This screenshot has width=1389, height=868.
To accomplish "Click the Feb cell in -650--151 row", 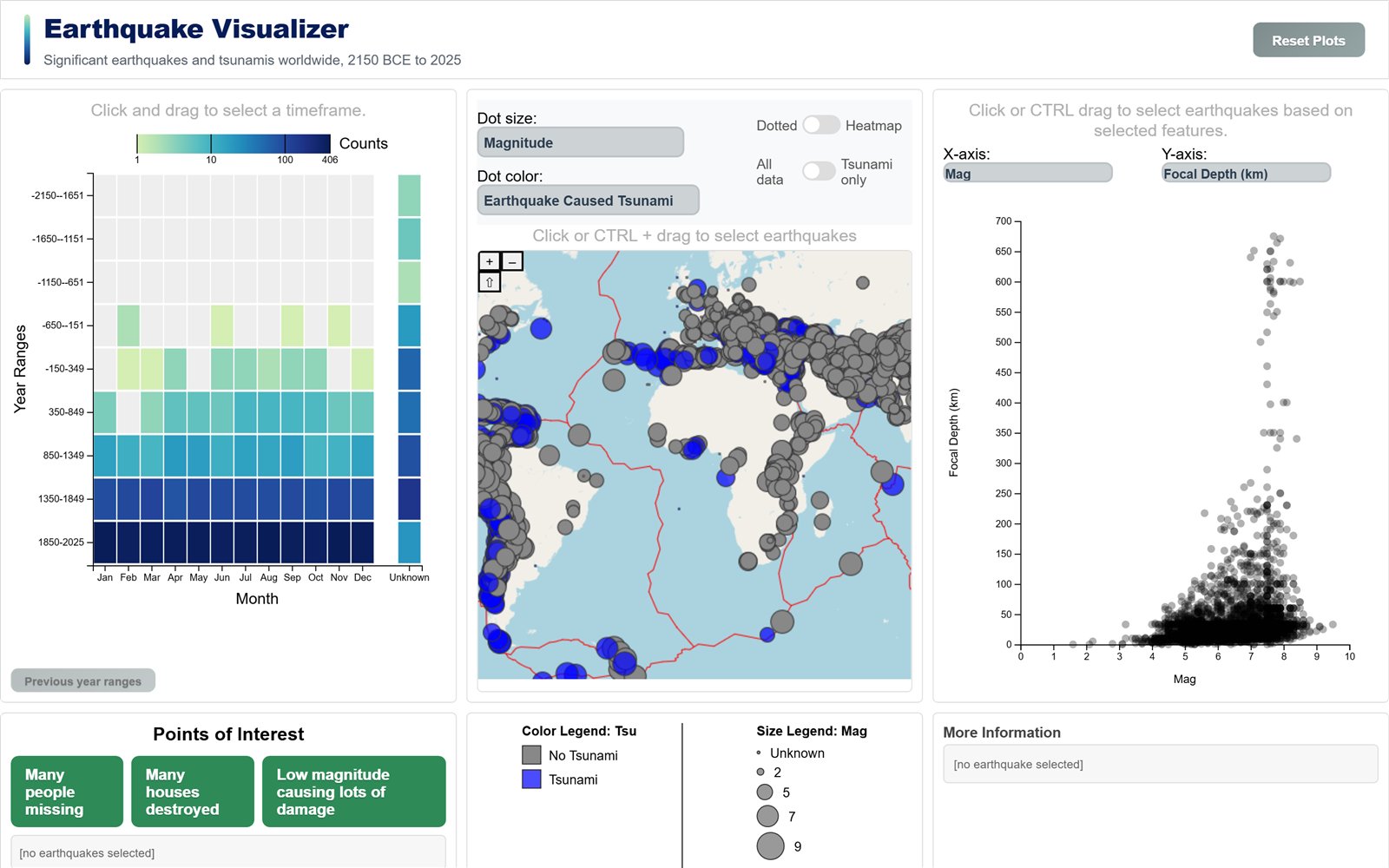I will pyautogui.click(x=128, y=325).
